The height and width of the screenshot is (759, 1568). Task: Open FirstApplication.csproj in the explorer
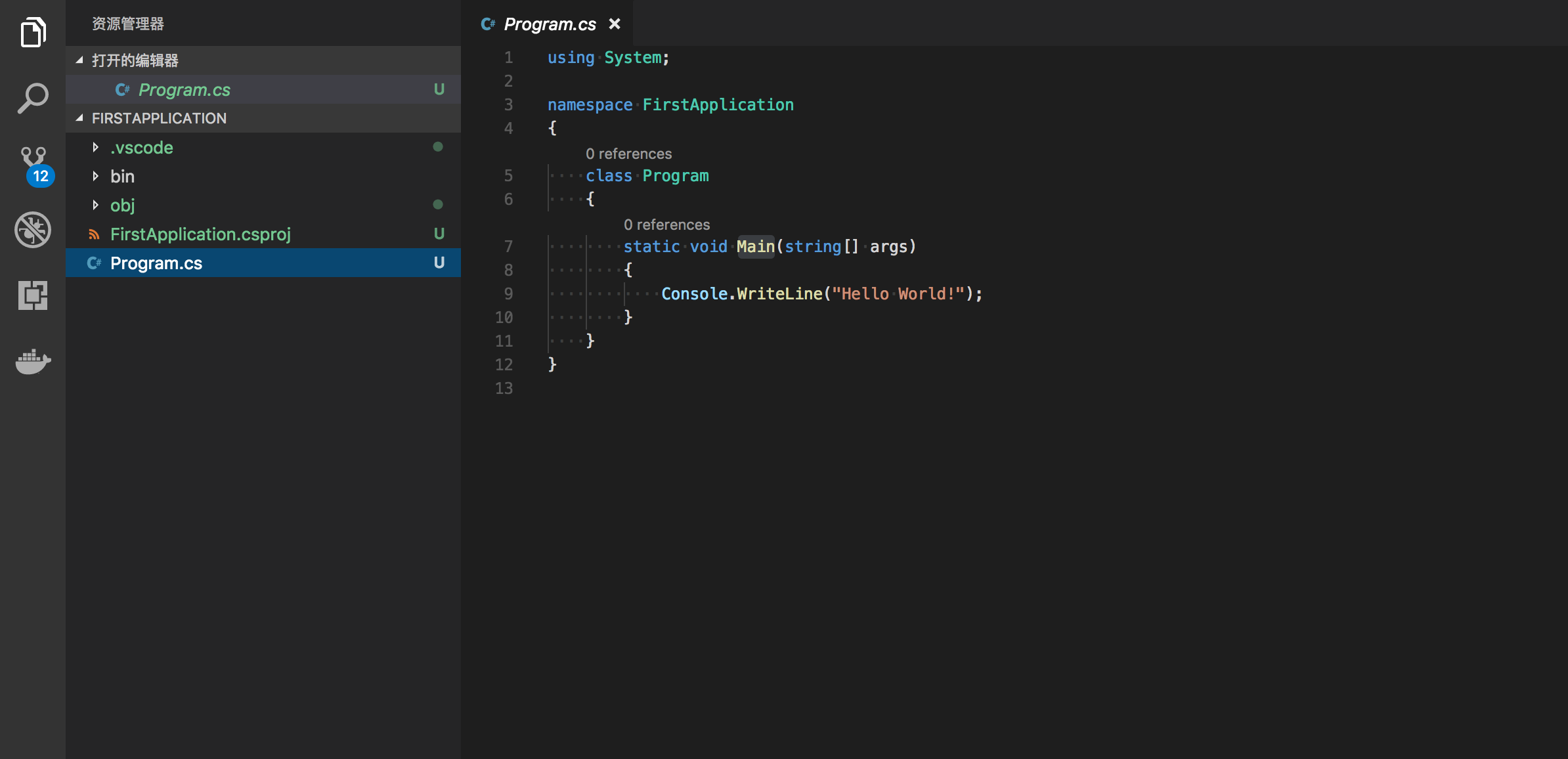[x=263, y=234]
